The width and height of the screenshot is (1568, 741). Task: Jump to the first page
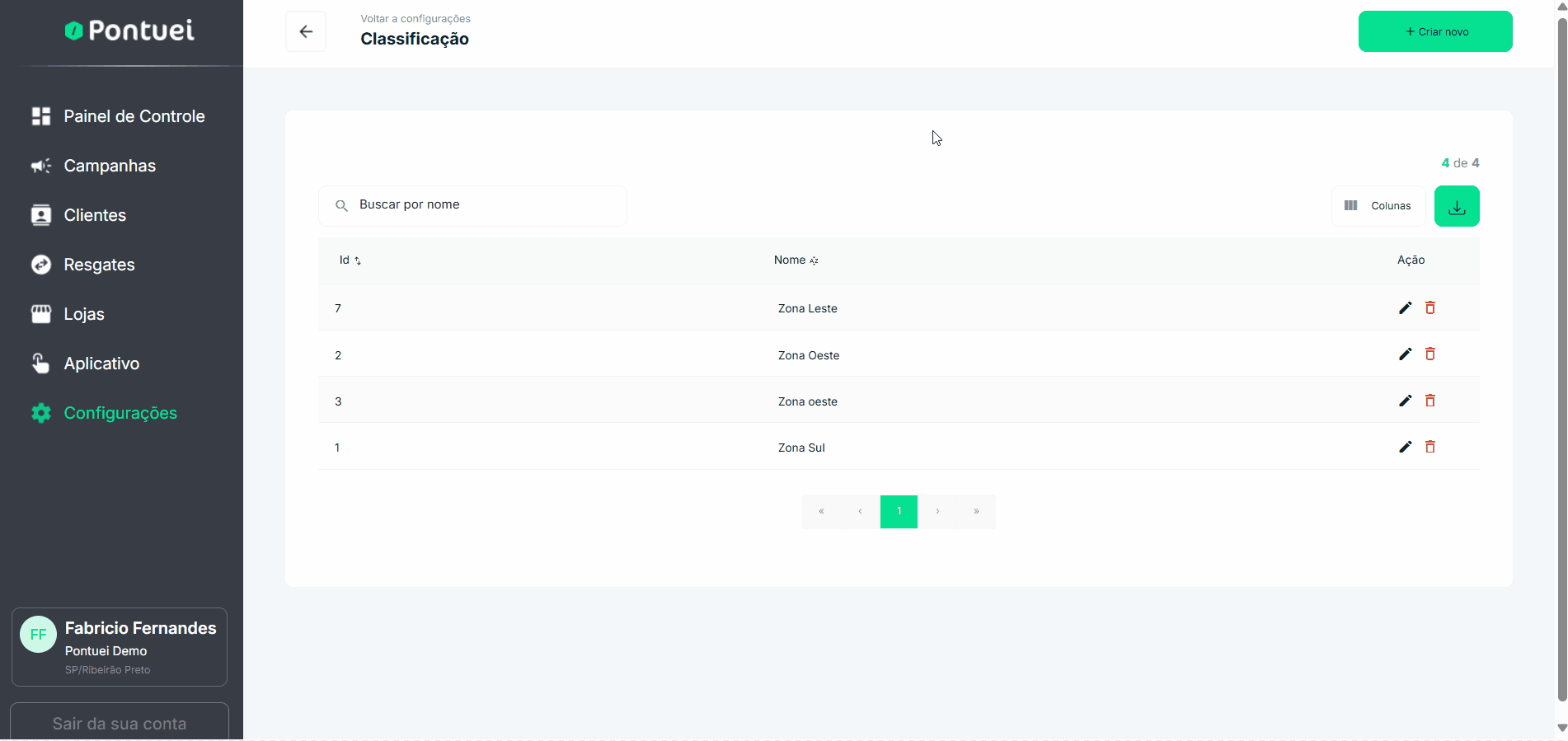coord(821,512)
